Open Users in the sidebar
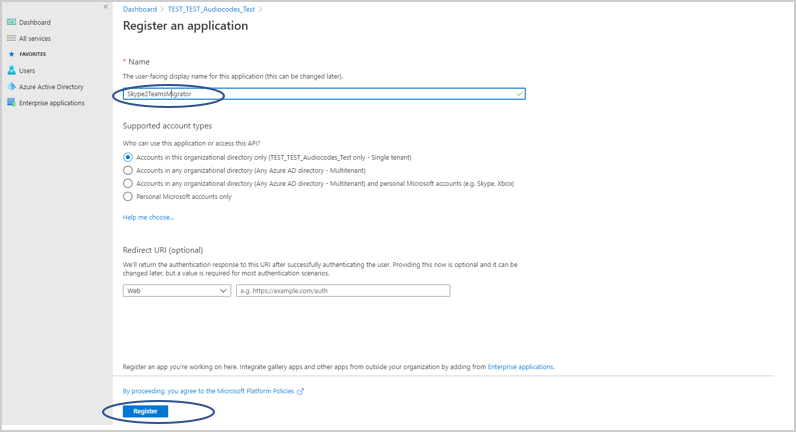 [x=27, y=71]
